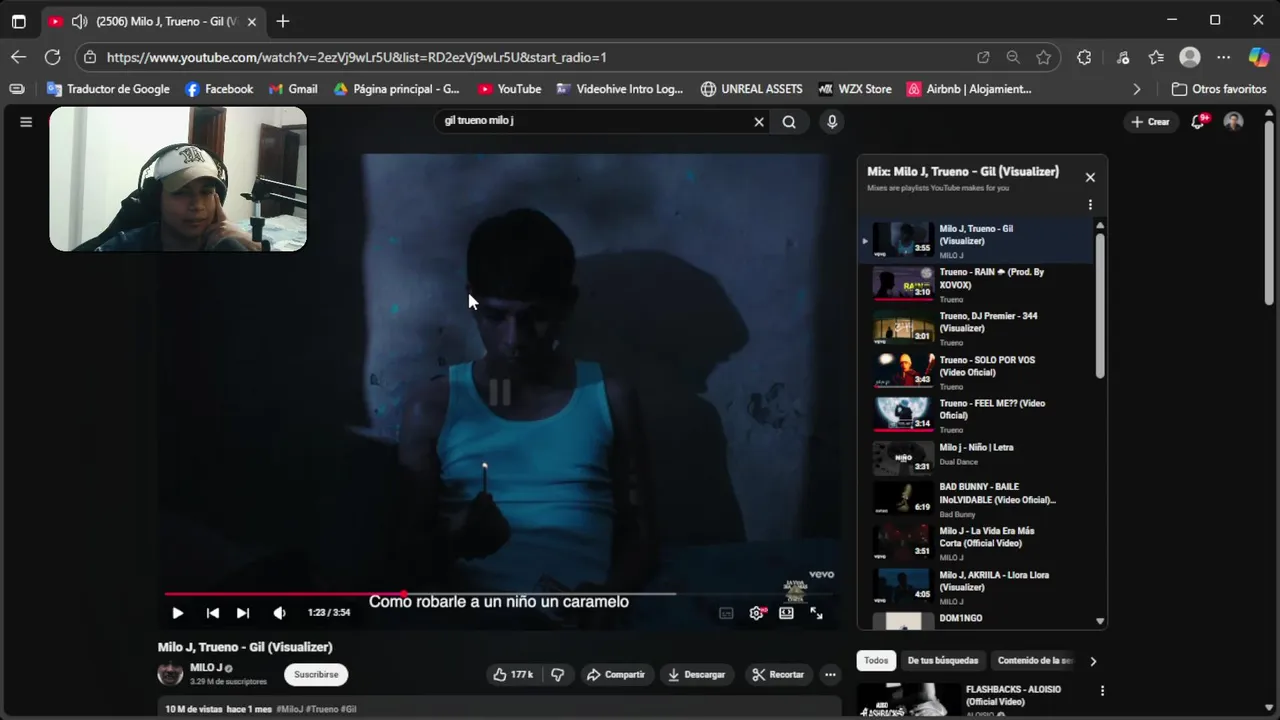Screen dimensions: 1280x720
Task: Reload the page in the browser
Action: pyautogui.click(x=52, y=57)
